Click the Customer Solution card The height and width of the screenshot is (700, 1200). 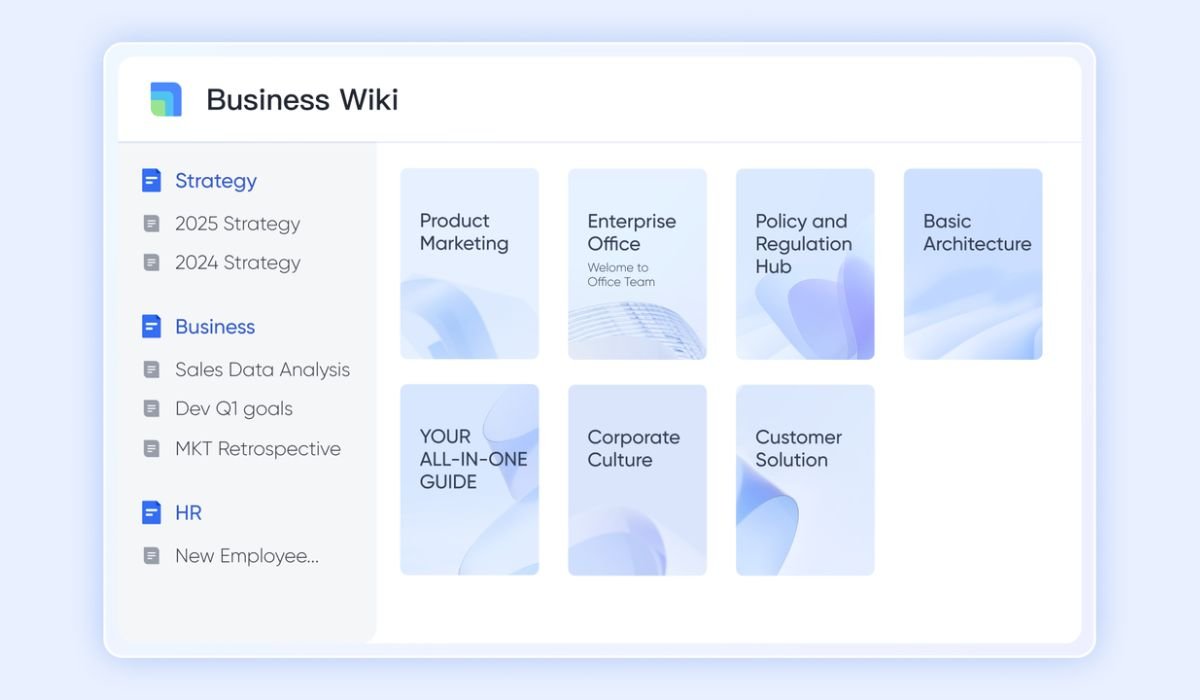click(x=805, y=480)
